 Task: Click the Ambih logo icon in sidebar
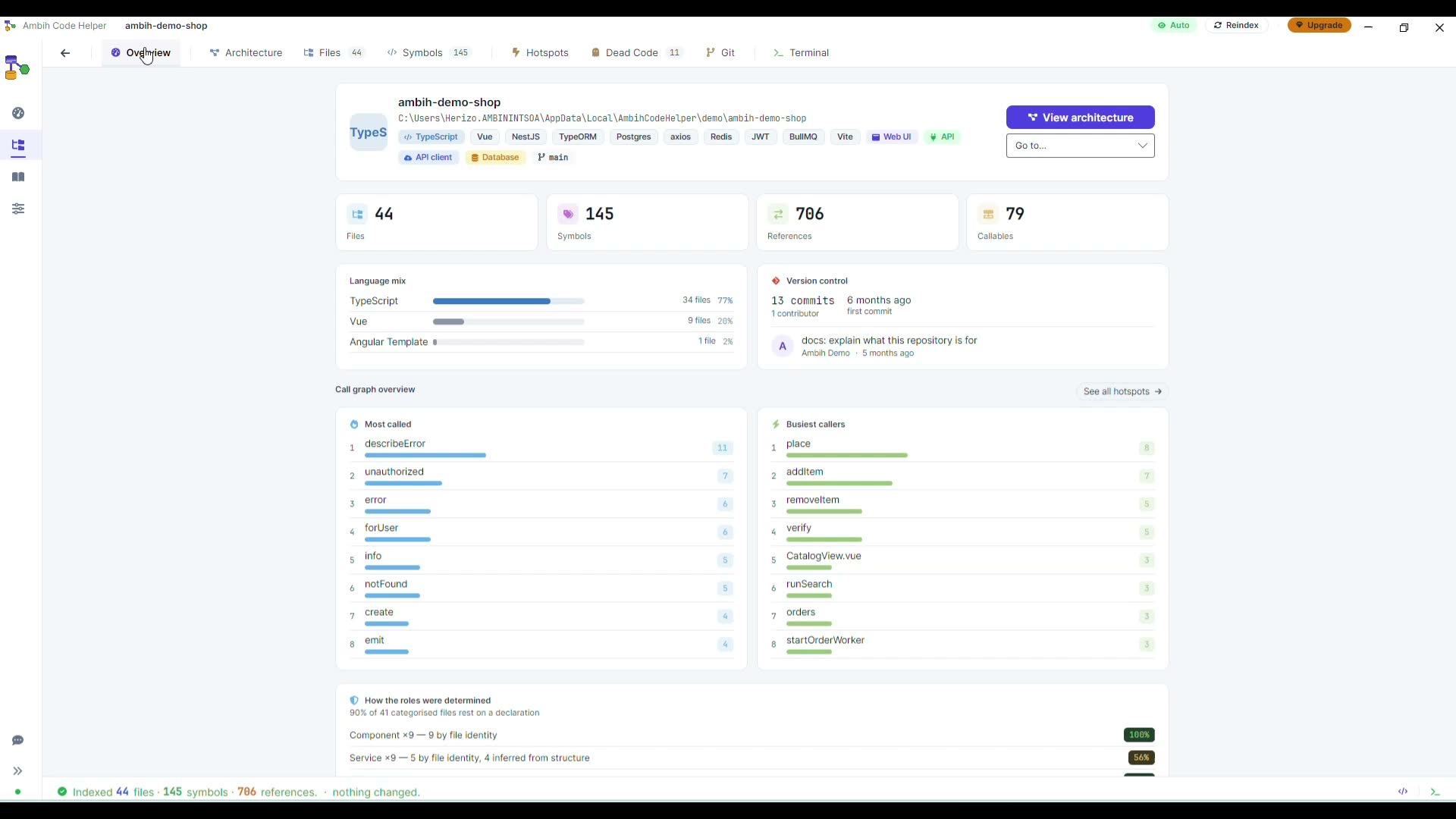[17, 67]
